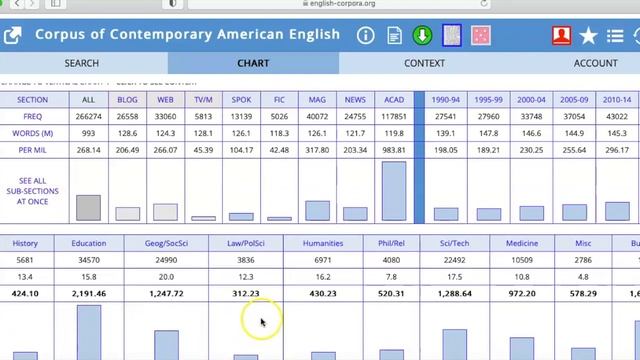Click the MAG frequency bar
This screenshot has height=360, width=640.
click(x=317, y=211)
